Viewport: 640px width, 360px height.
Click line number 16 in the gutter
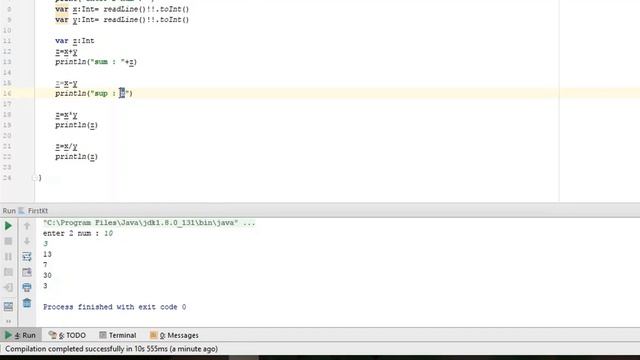tap(7, 93)
